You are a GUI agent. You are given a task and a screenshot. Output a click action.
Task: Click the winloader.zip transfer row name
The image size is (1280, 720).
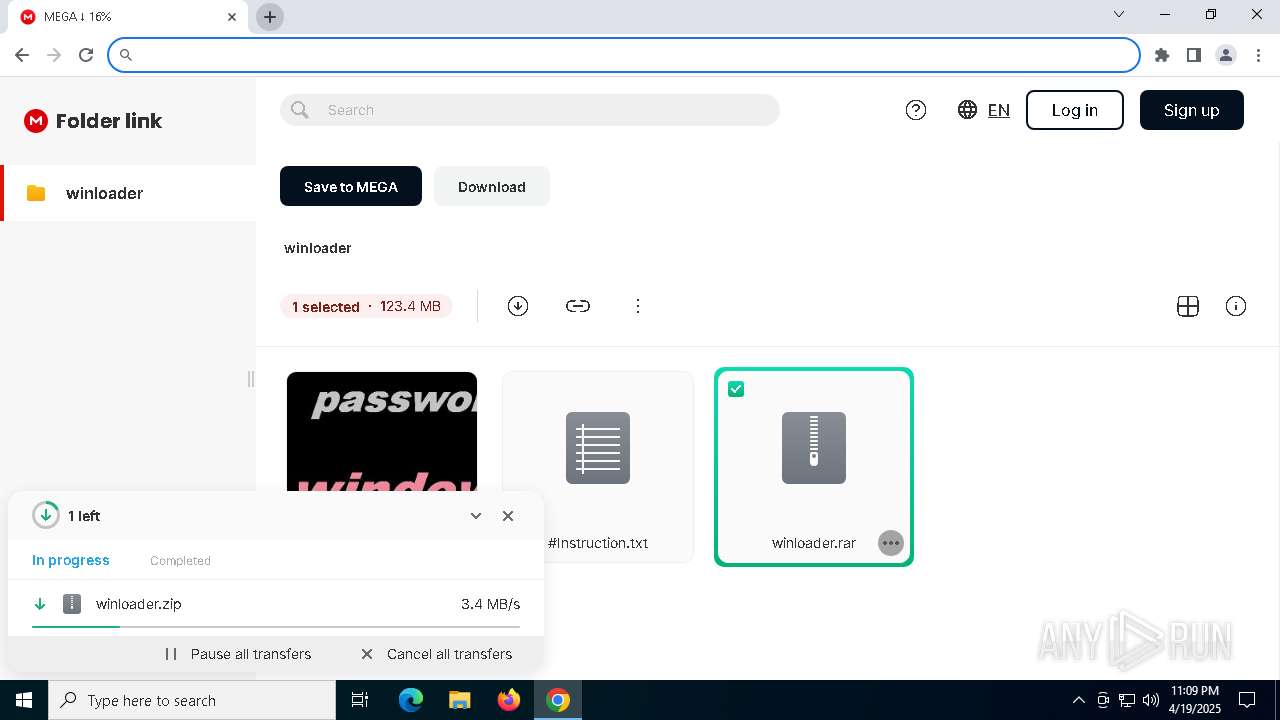pyautogui.click(x=139, y=604)
